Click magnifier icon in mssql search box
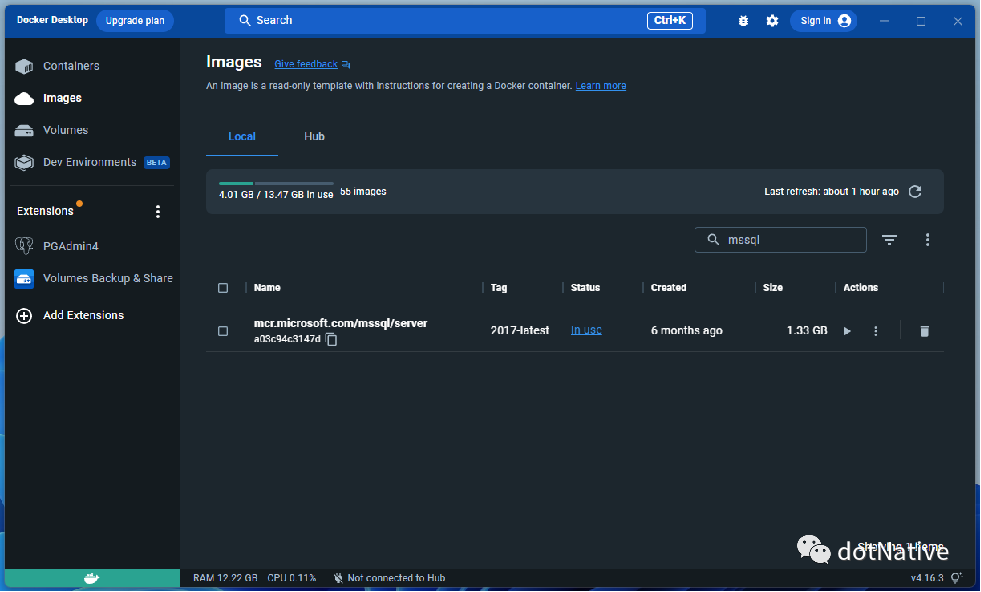The image size is (981, 592). pyautogui.click(x=713, y=240)
